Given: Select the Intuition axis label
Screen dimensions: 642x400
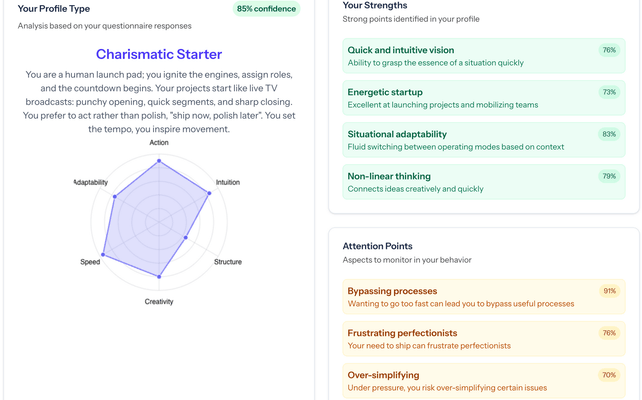Looking at the screenshot, I should pyautogui.click(x=228, y=182).
